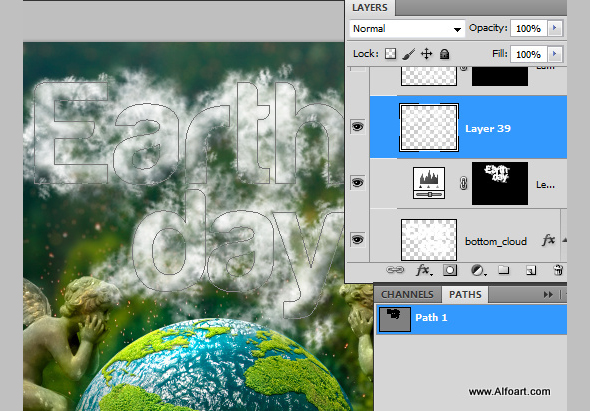
Task: Select Path 1 name text
Action: point(431,318)
